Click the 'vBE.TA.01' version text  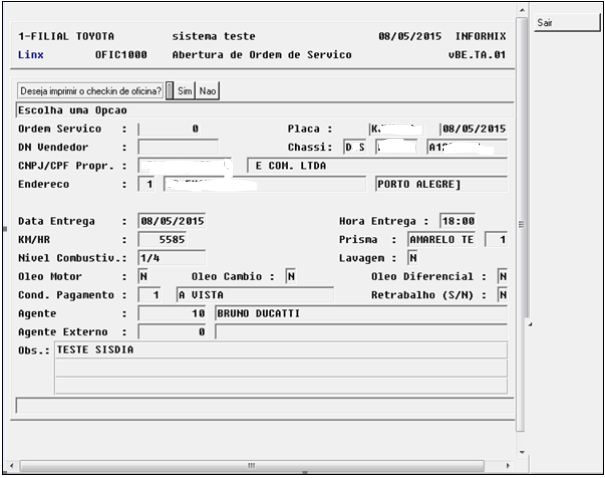pyautogui.click(x=477, y=55)
